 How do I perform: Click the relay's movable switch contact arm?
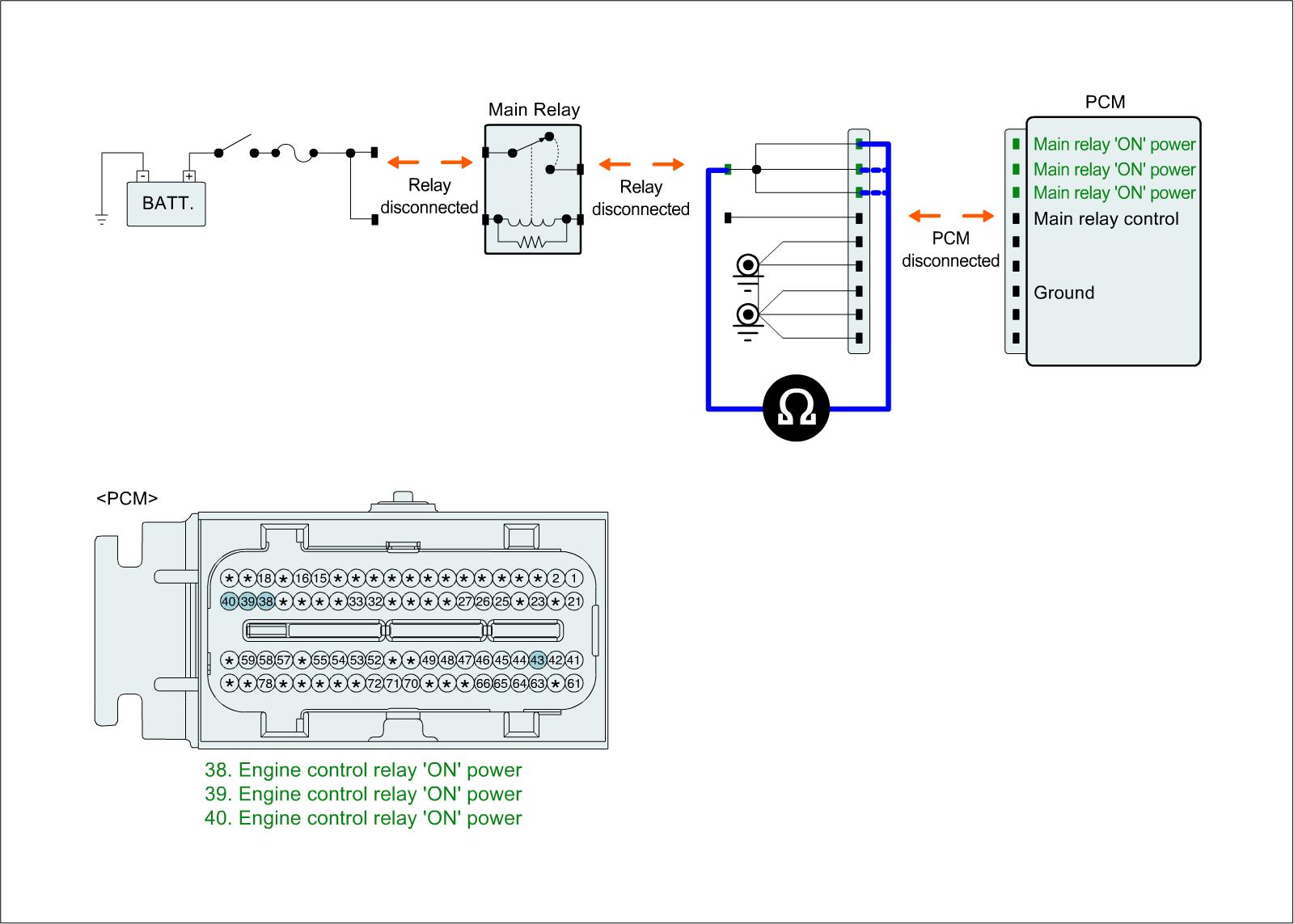pyautogui.click(x=530, y=144)
